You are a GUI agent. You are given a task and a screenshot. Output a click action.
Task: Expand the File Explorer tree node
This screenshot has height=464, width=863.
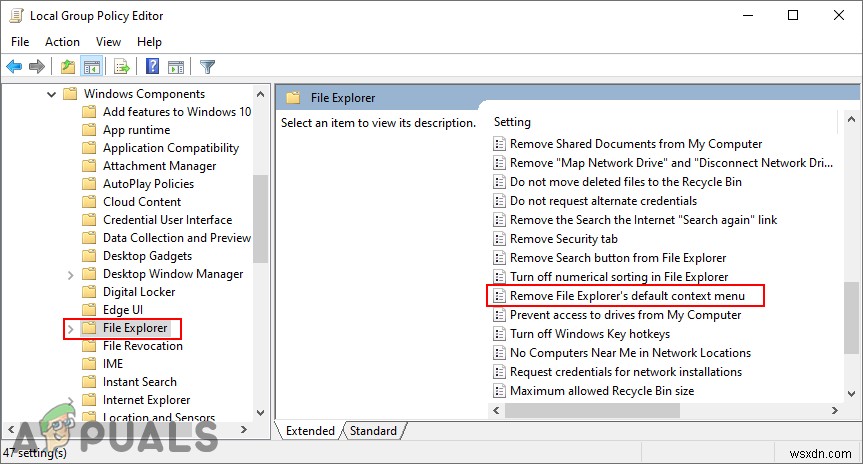pyautogui.click(x=70, y=329)
